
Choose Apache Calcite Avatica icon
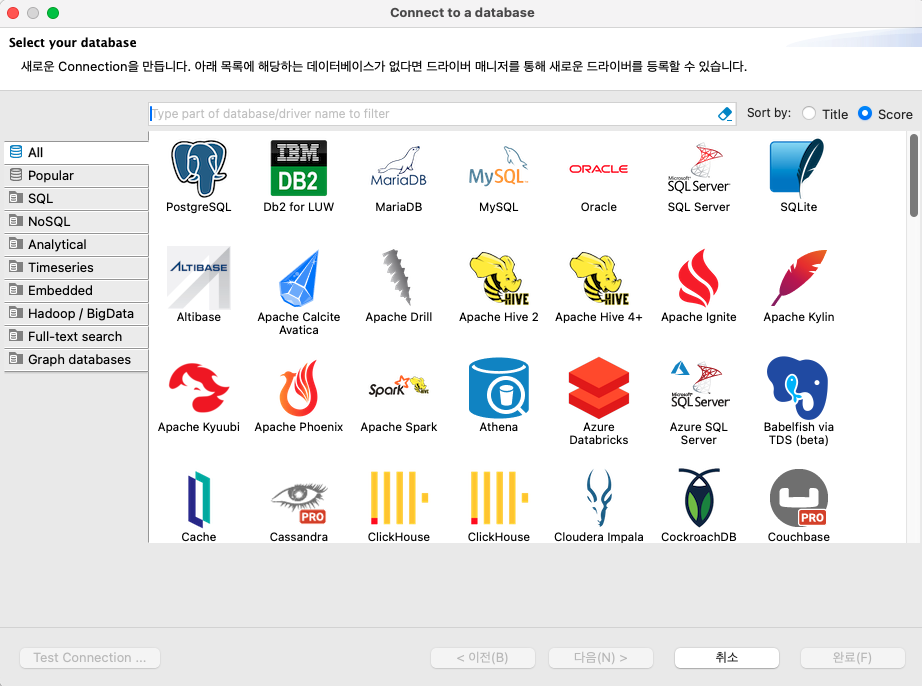pos(299,278)
